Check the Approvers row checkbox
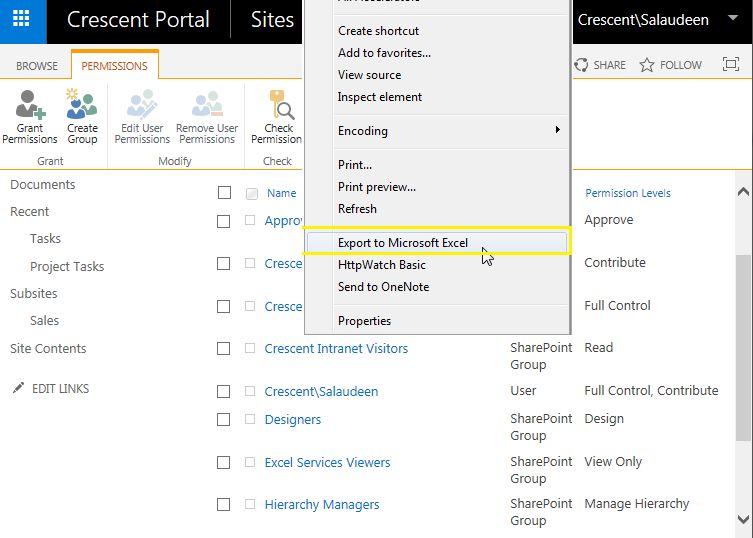The height and width of the screenshot is (538, 753). pyautogui.click(x=223, y=221)
